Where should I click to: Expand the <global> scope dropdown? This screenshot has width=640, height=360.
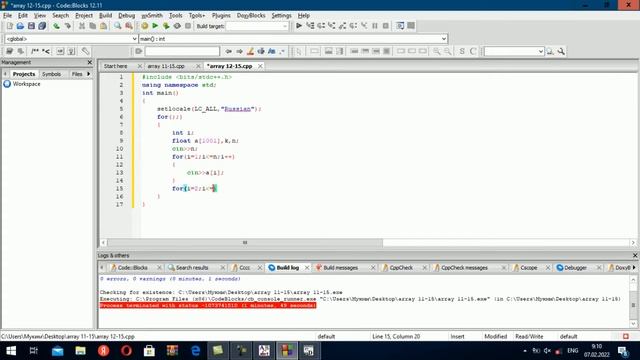[134, 39]
